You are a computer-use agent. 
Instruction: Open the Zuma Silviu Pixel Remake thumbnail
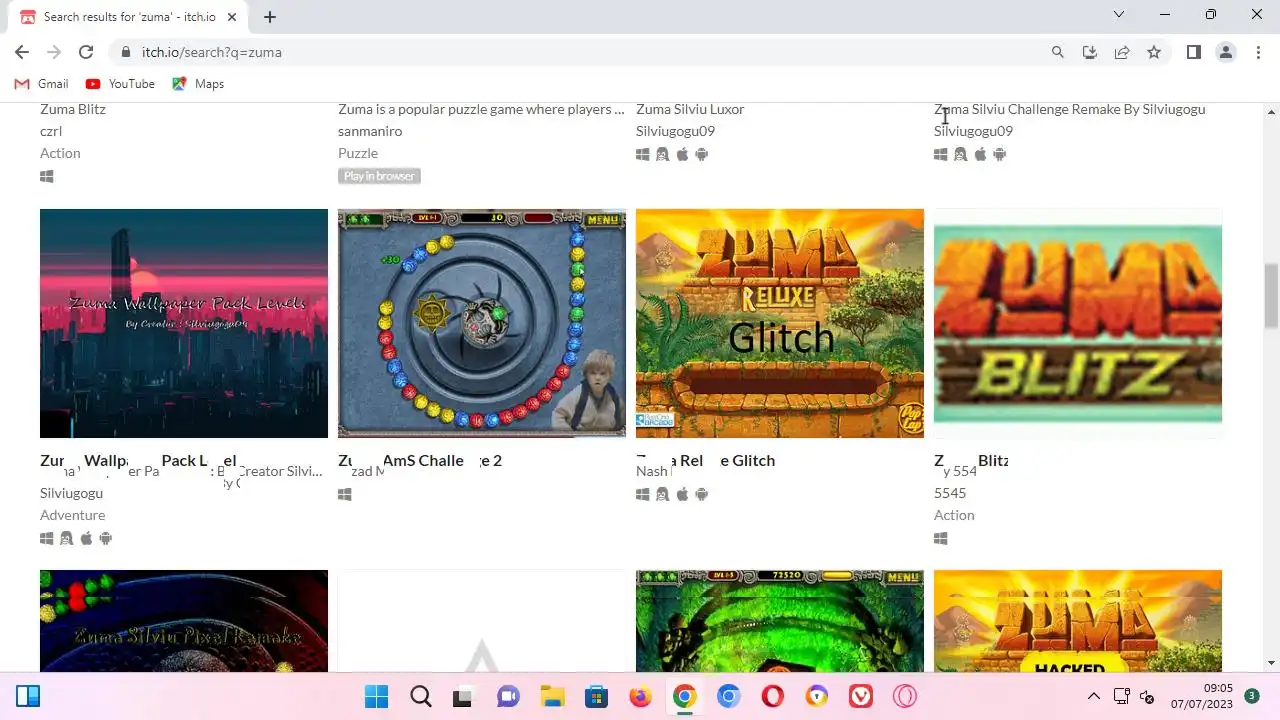[x=184, y=621]
